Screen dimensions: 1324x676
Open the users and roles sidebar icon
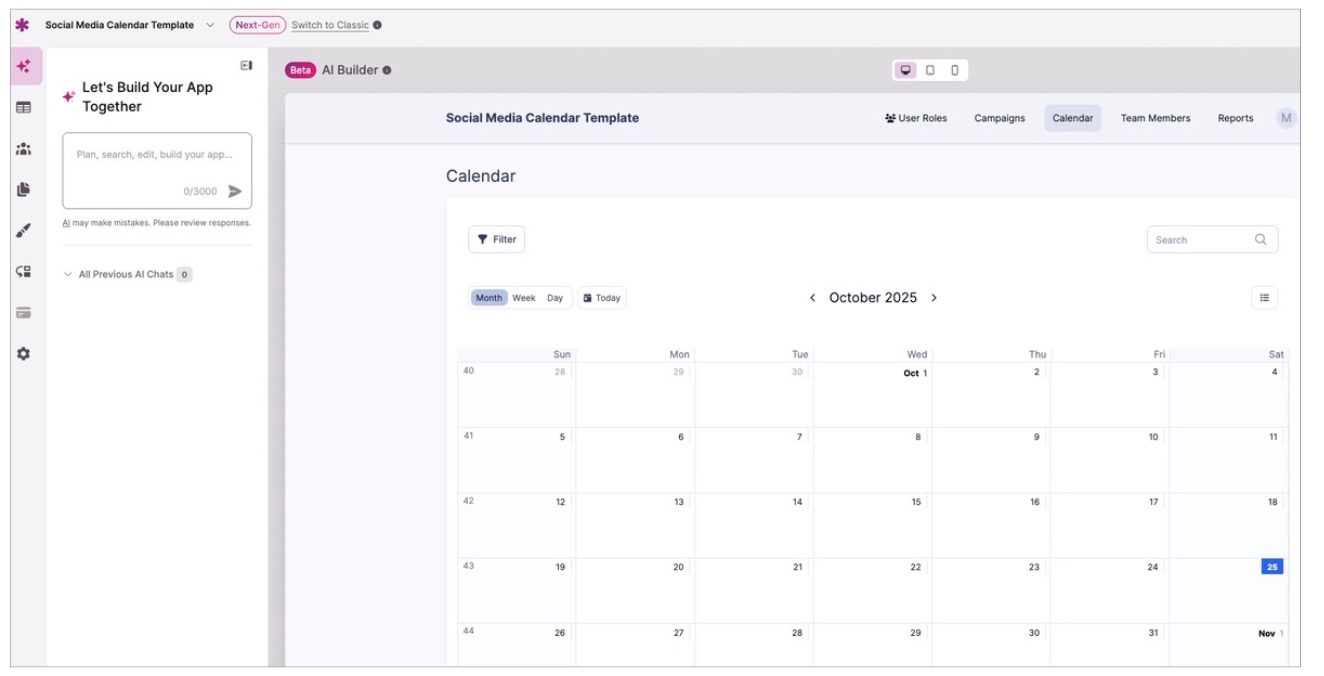click(x=24, y=149)
